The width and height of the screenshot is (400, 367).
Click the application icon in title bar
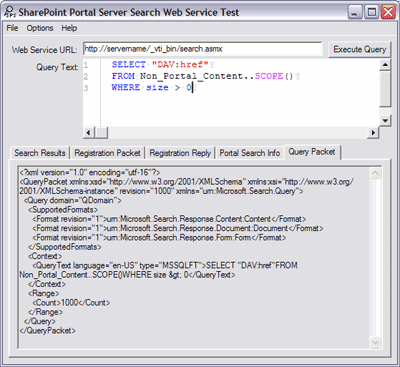[10, 12]
